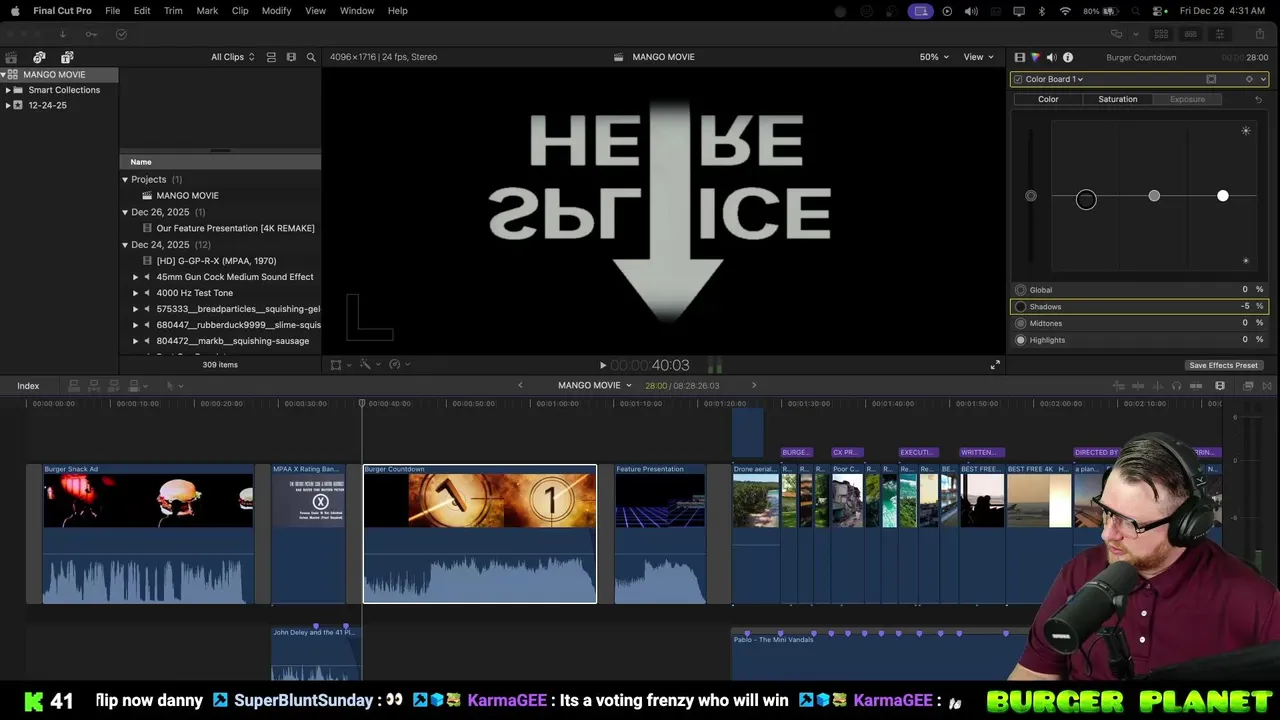Viewport: 1280px width, 720px height.
Task: Open the All Clips filter dropdown
Action: coord(232,57)
